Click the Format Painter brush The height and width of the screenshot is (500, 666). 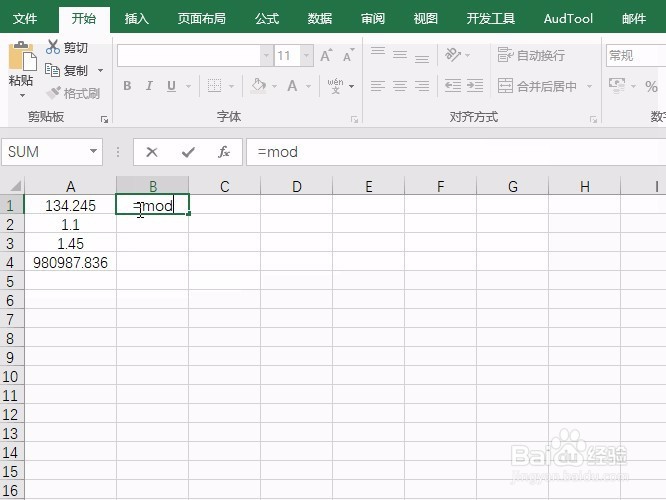point(54,92)
